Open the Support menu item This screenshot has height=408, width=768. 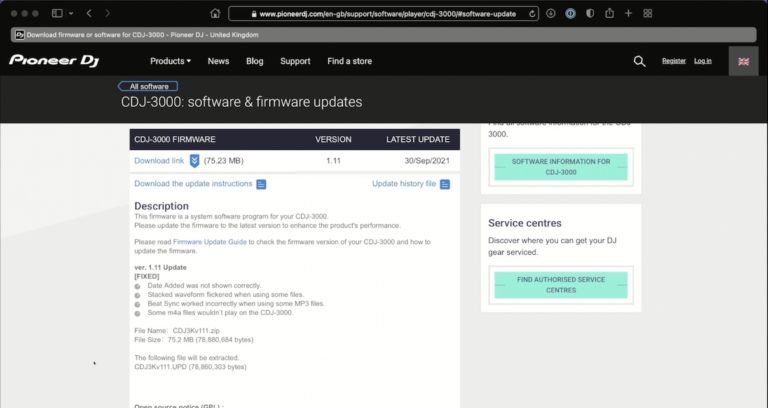tap(295, 61)
